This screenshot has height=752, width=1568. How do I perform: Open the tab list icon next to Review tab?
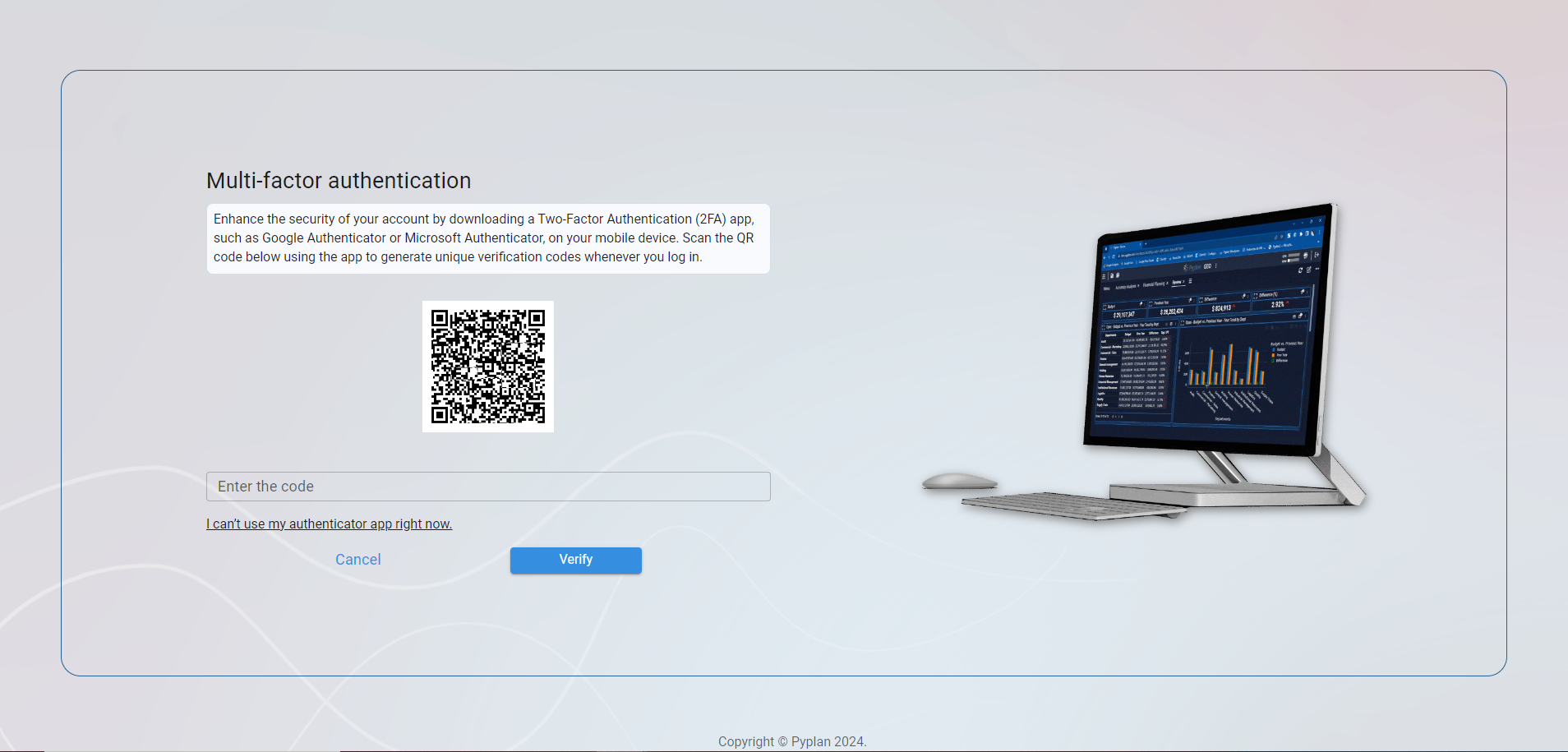[1191, 282]
